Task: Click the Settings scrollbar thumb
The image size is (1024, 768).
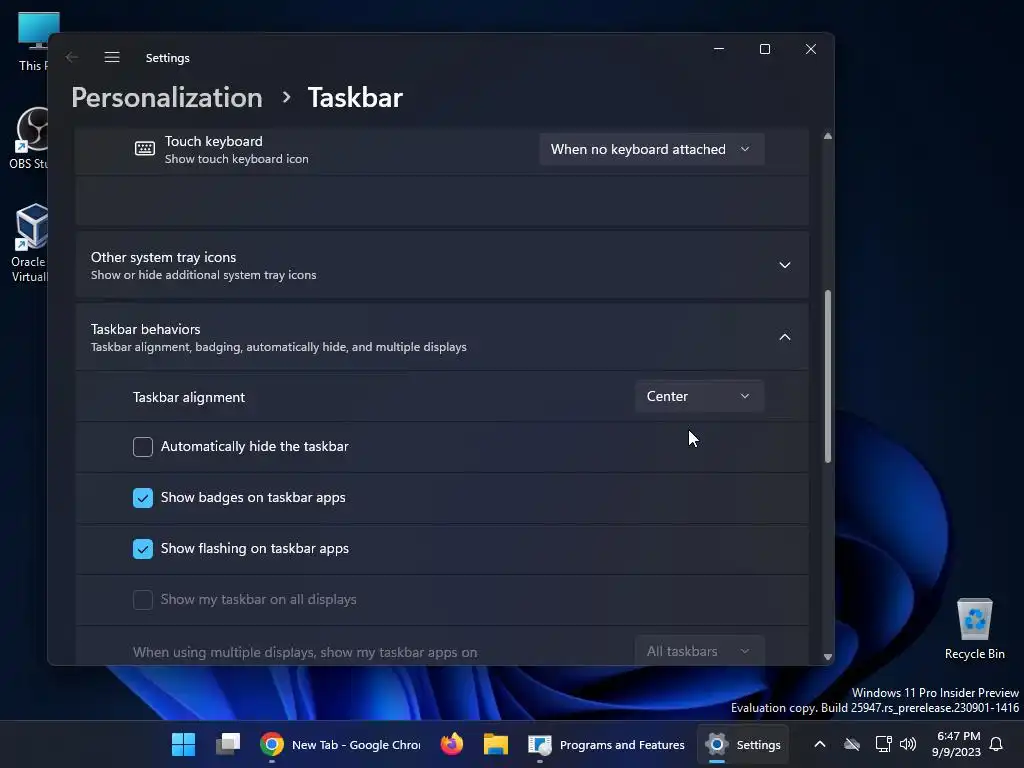Action: (827, 376)
